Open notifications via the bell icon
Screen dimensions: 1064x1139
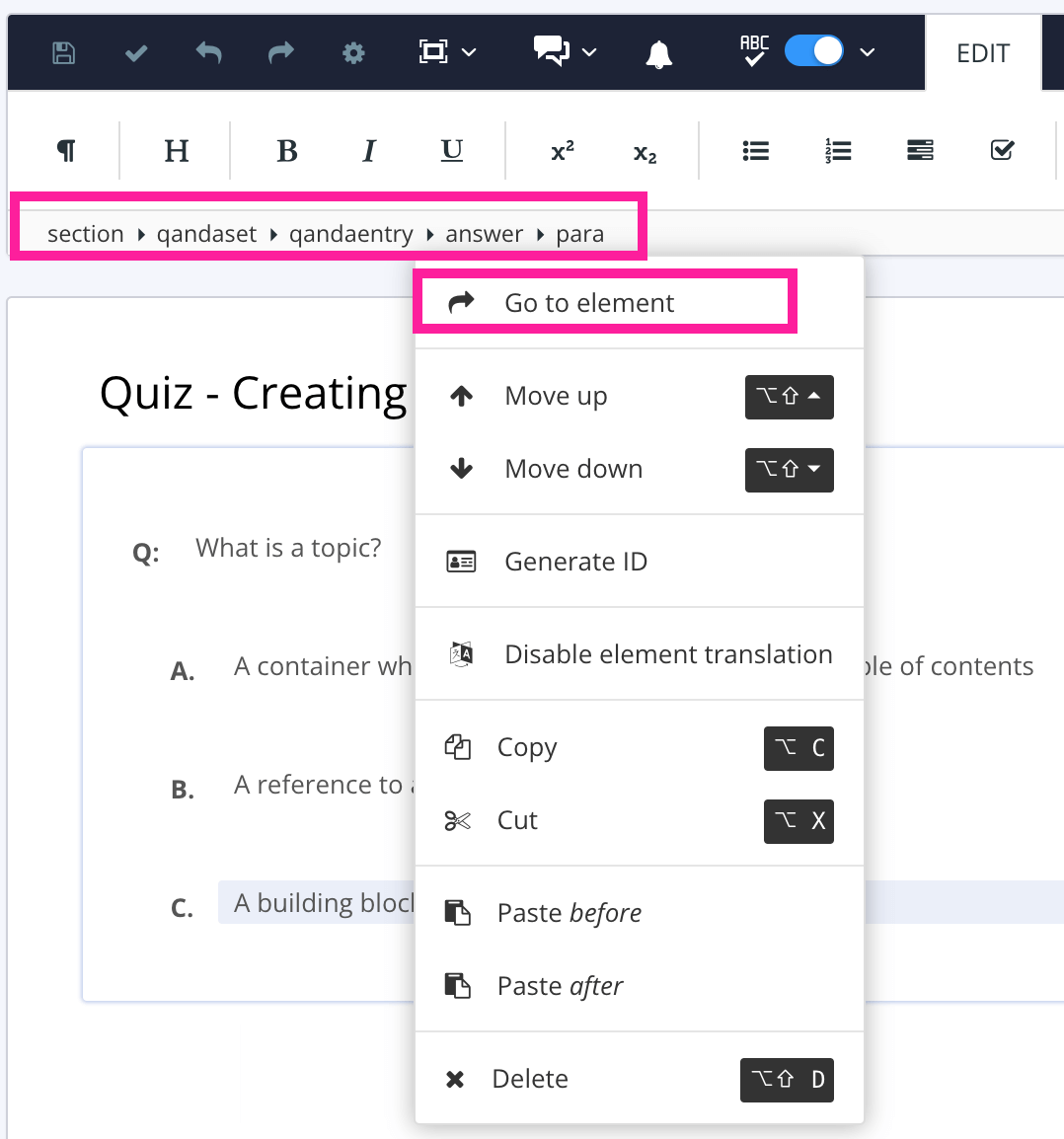point(659,53)
